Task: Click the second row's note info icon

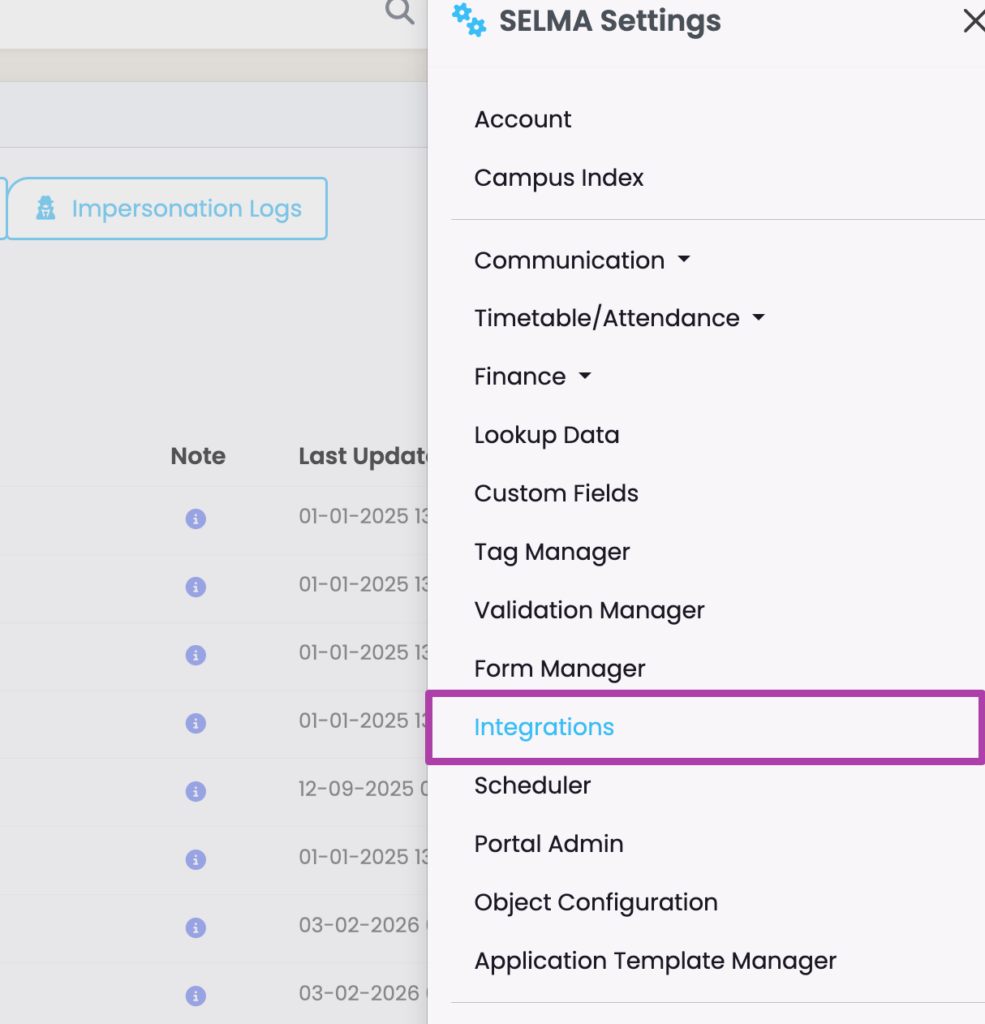Action: pyautogui.click(x=196, y=587)
